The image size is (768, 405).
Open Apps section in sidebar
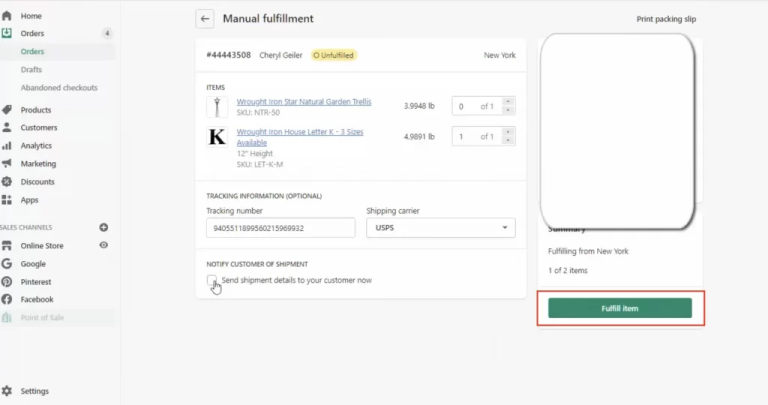pyautogui.click(x=29, y=200)
